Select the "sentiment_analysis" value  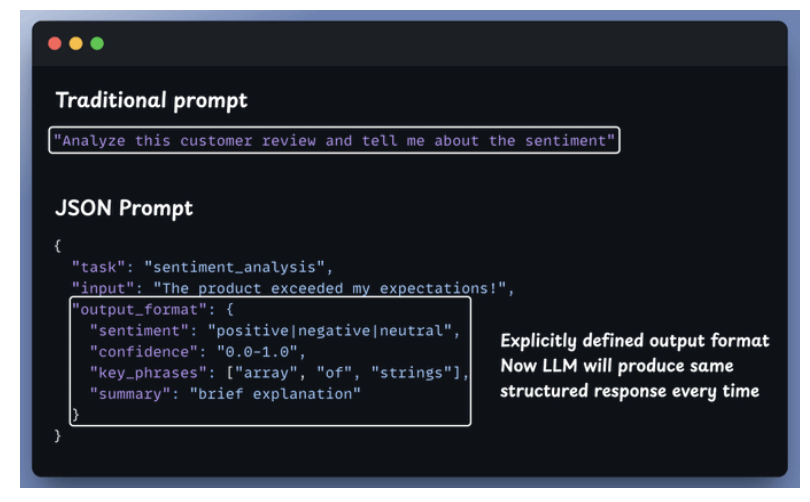235,266
